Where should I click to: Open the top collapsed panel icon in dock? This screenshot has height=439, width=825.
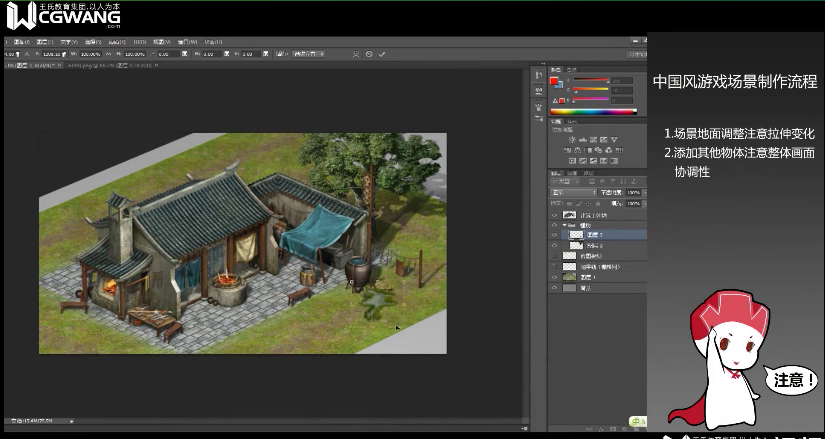(x=539, y=77)
